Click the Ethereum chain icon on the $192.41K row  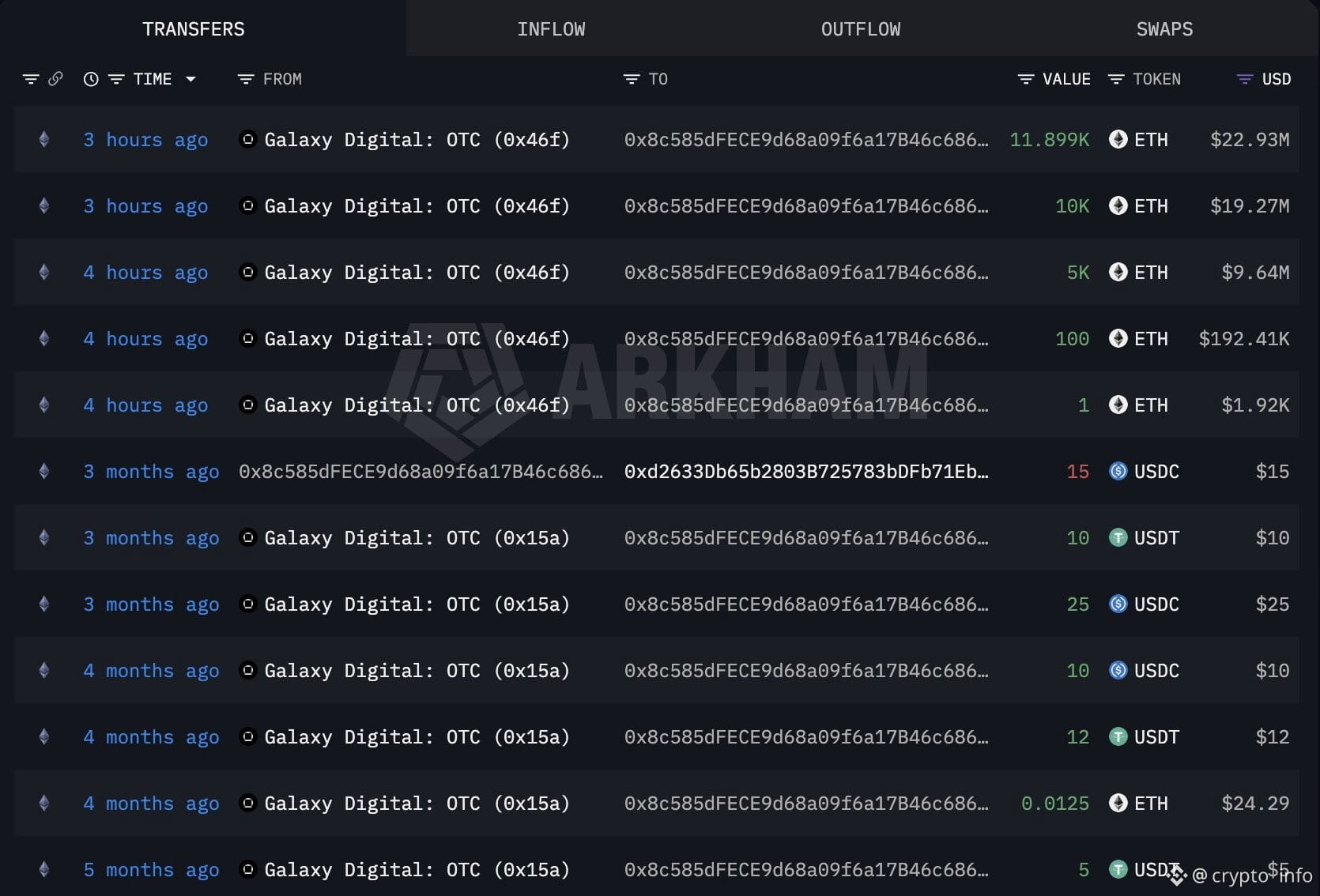[x=44, y=339]
